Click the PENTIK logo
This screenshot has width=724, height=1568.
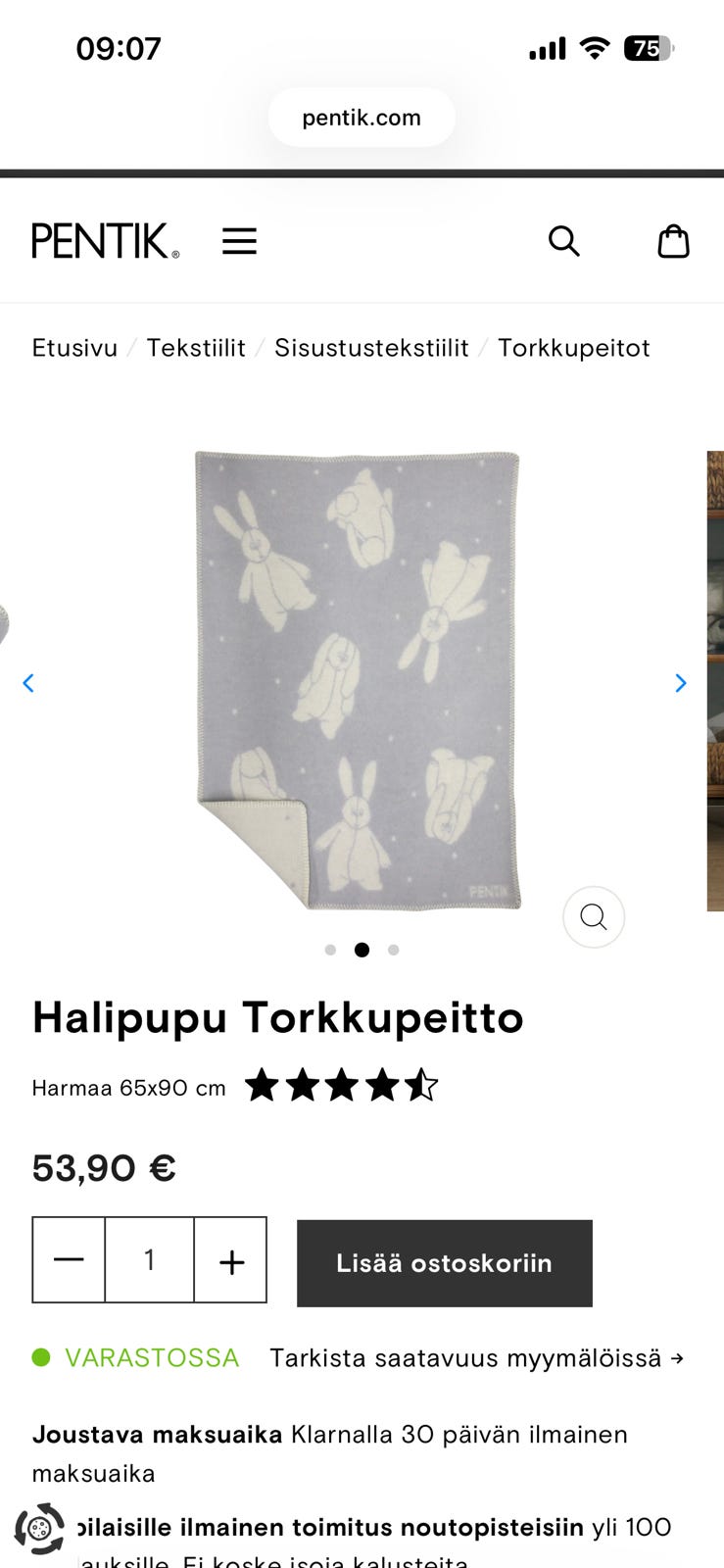point(106,241)
